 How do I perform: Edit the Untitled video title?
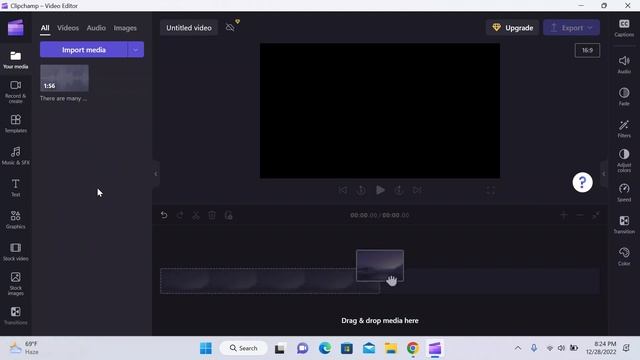[189, 28]
